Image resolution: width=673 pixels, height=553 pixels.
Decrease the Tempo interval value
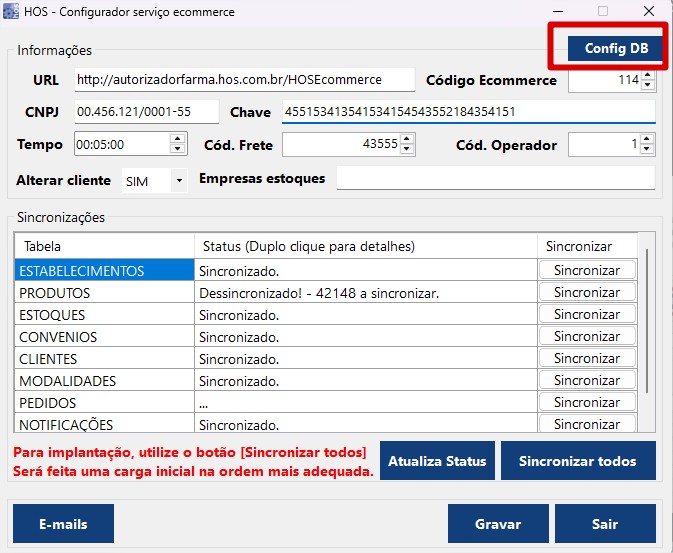177,149
